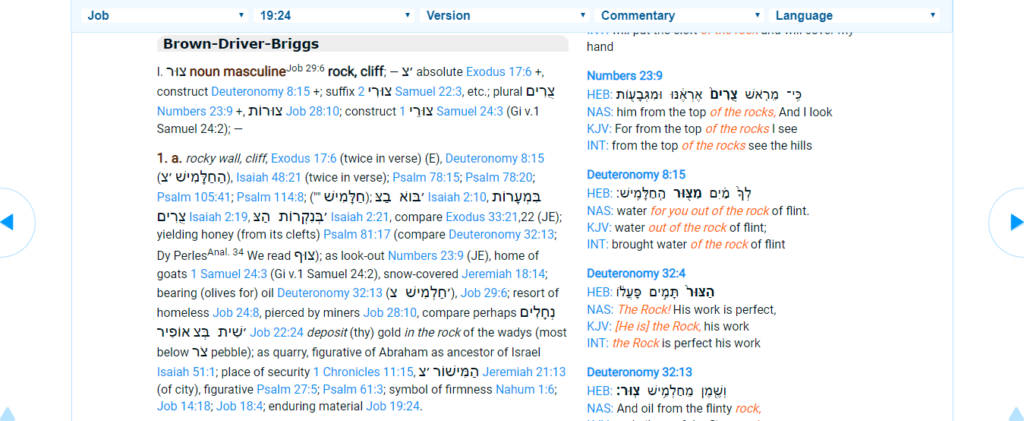The height and width of the screenshot is (421, 1024).
Task: Click INT label under Numbers 23:9
Action: (598, 146)
